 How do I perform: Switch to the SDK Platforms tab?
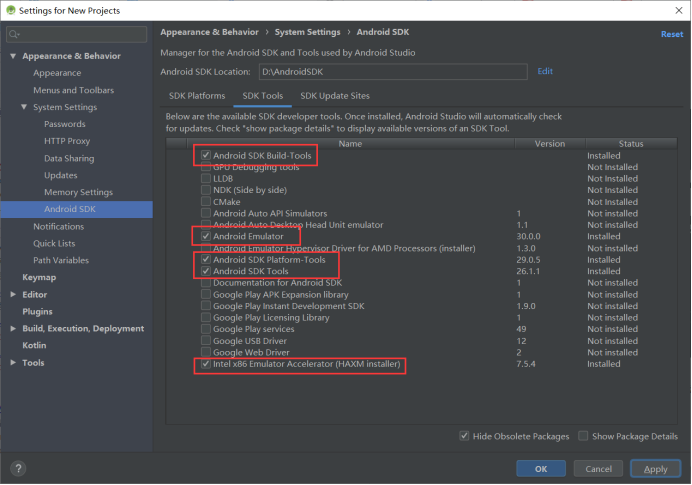(197, 96)
